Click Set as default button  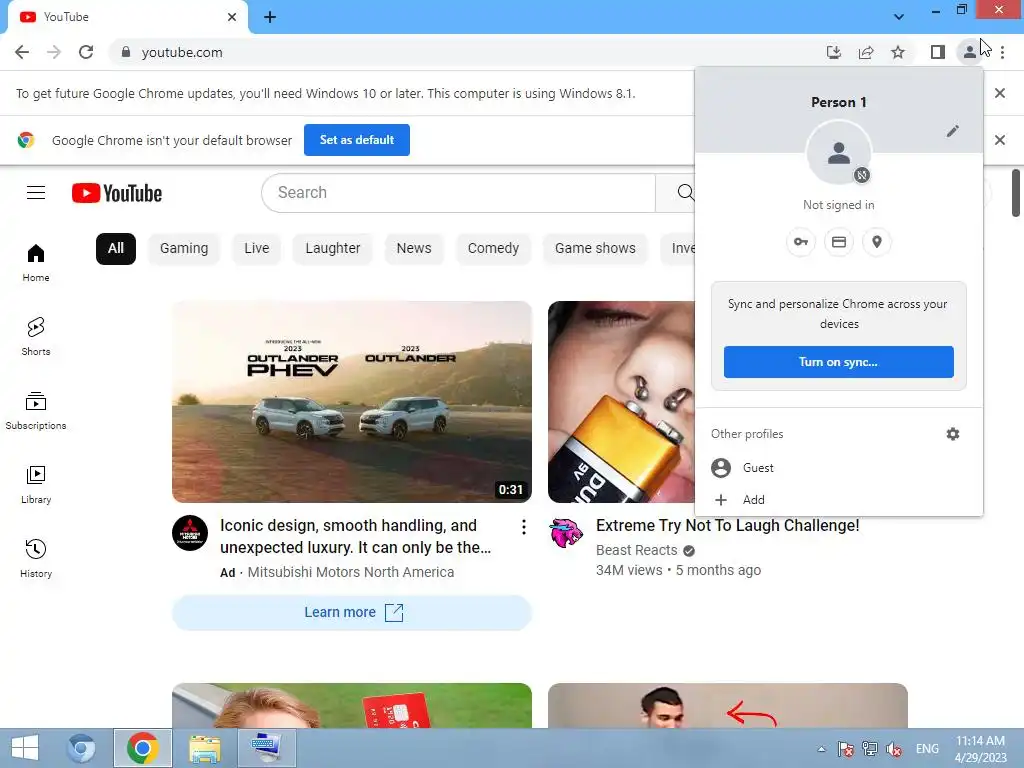coord(357,140)
